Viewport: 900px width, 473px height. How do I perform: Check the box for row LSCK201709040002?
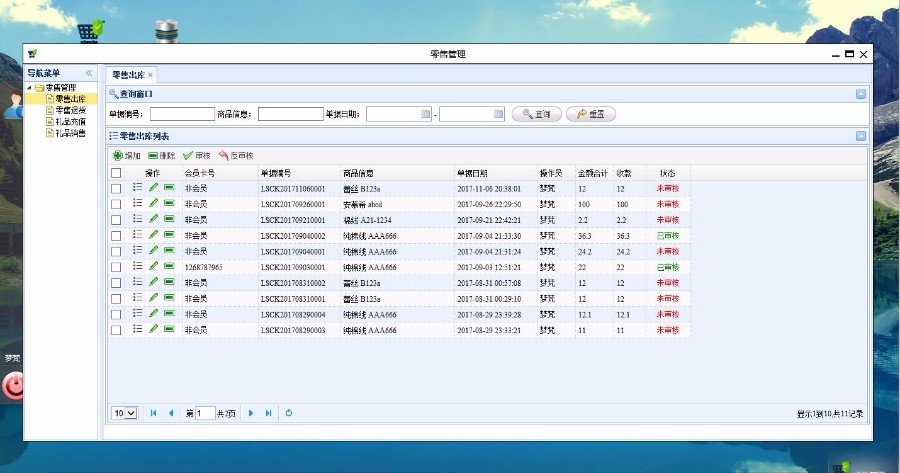coord(116,236)
